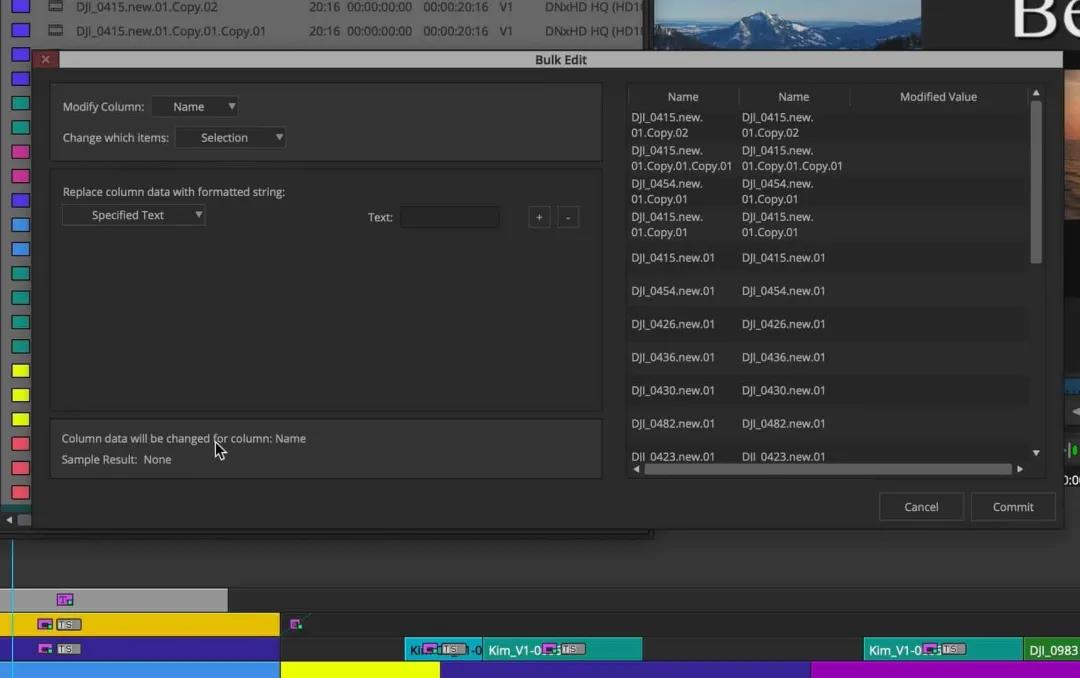1080x678 pixels.
Task: Select DJI_0454.new.01 row in preview list
Action: point(827,291)
